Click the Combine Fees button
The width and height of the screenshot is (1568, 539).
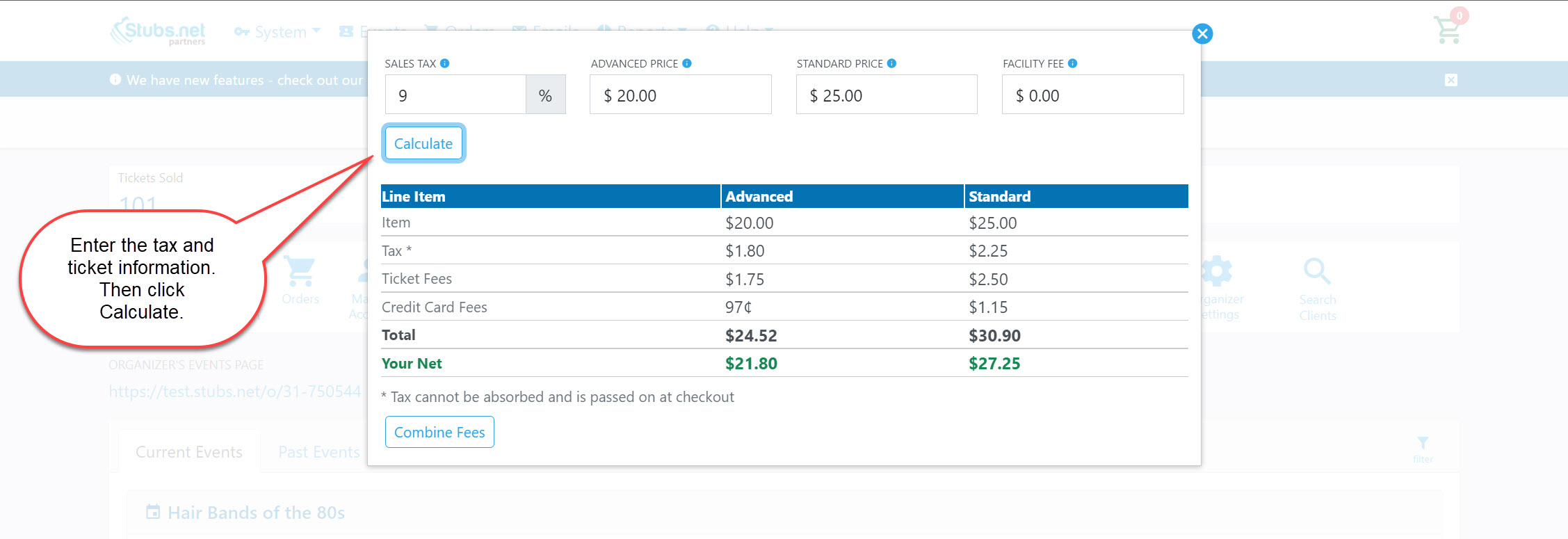coord(439,432)
